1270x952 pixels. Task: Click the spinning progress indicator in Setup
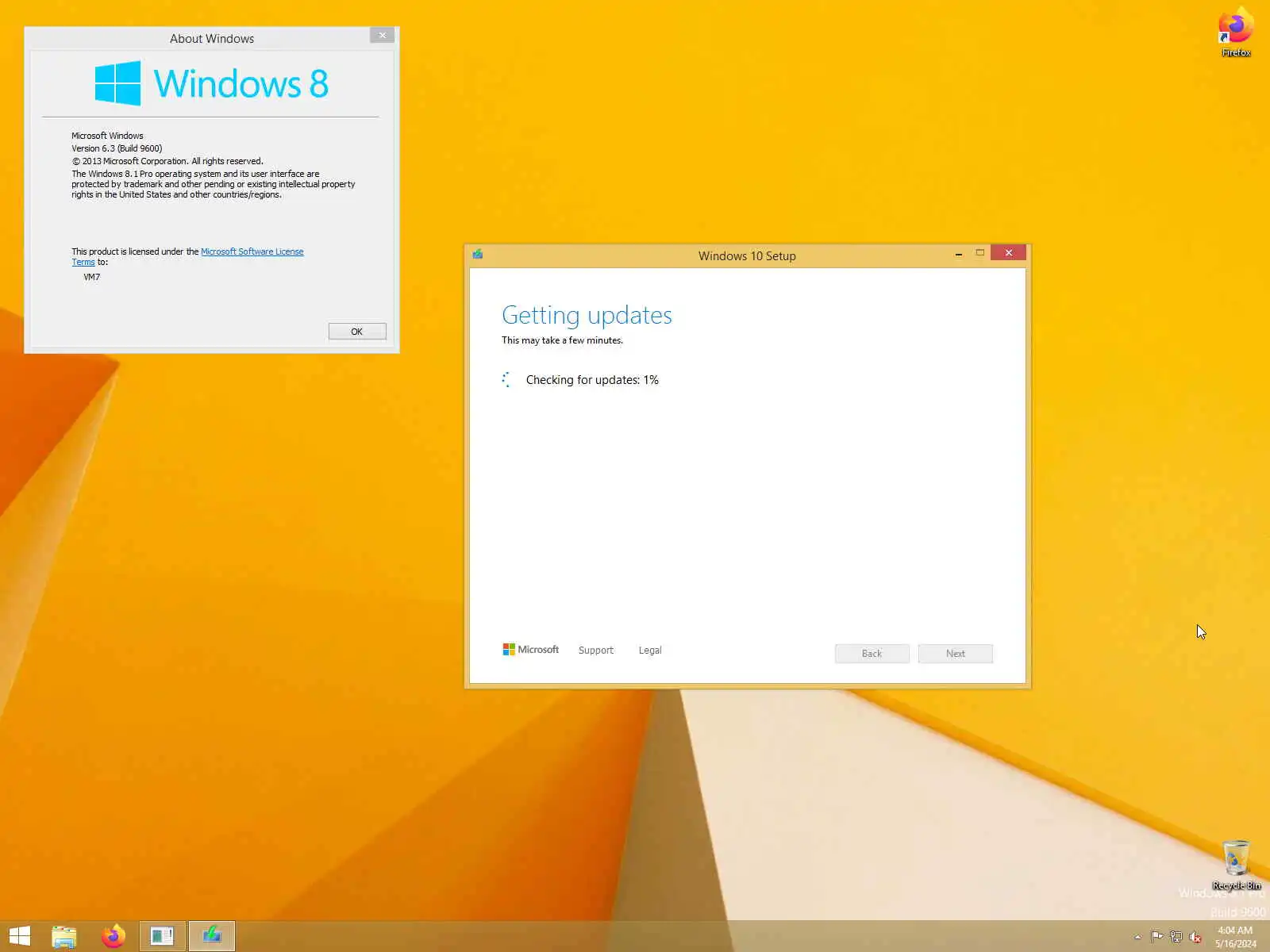pos(506,380)
